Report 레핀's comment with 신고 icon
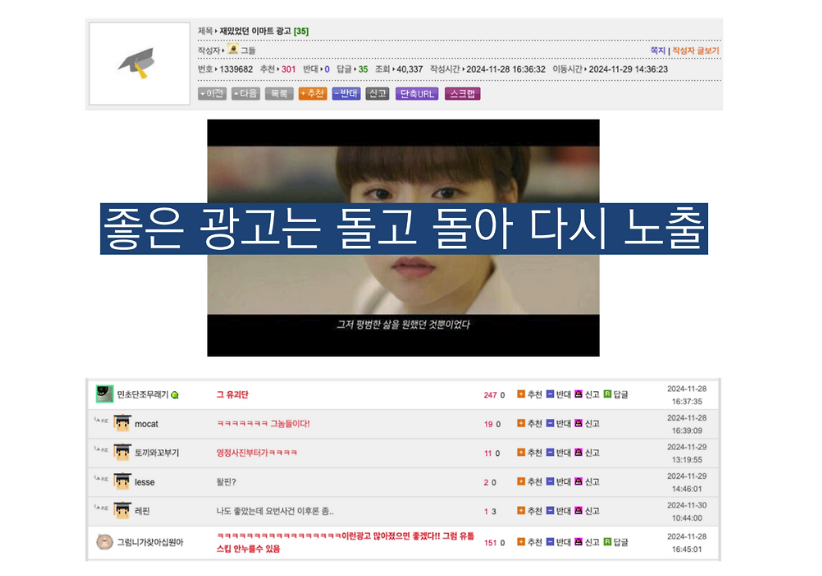This screenshot has height=576, width=822. (578, 510)
